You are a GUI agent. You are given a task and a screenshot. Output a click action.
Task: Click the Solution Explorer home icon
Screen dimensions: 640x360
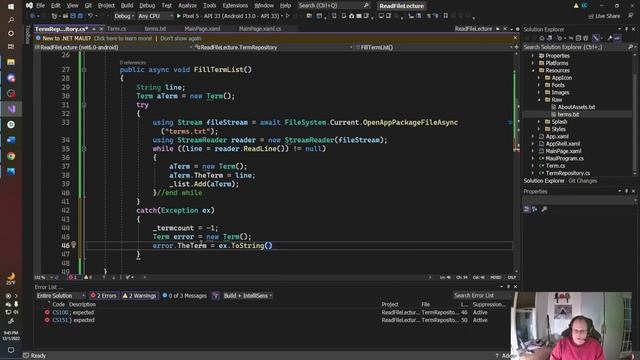542,38
